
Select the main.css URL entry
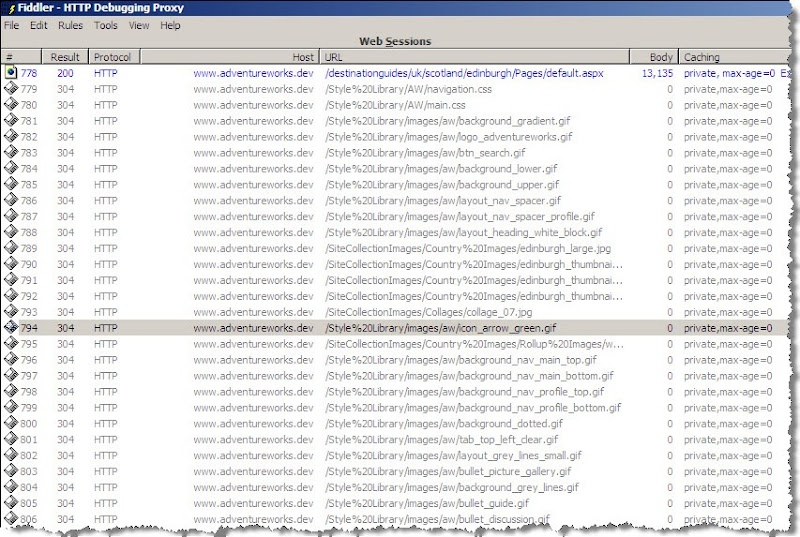(395, 105)
